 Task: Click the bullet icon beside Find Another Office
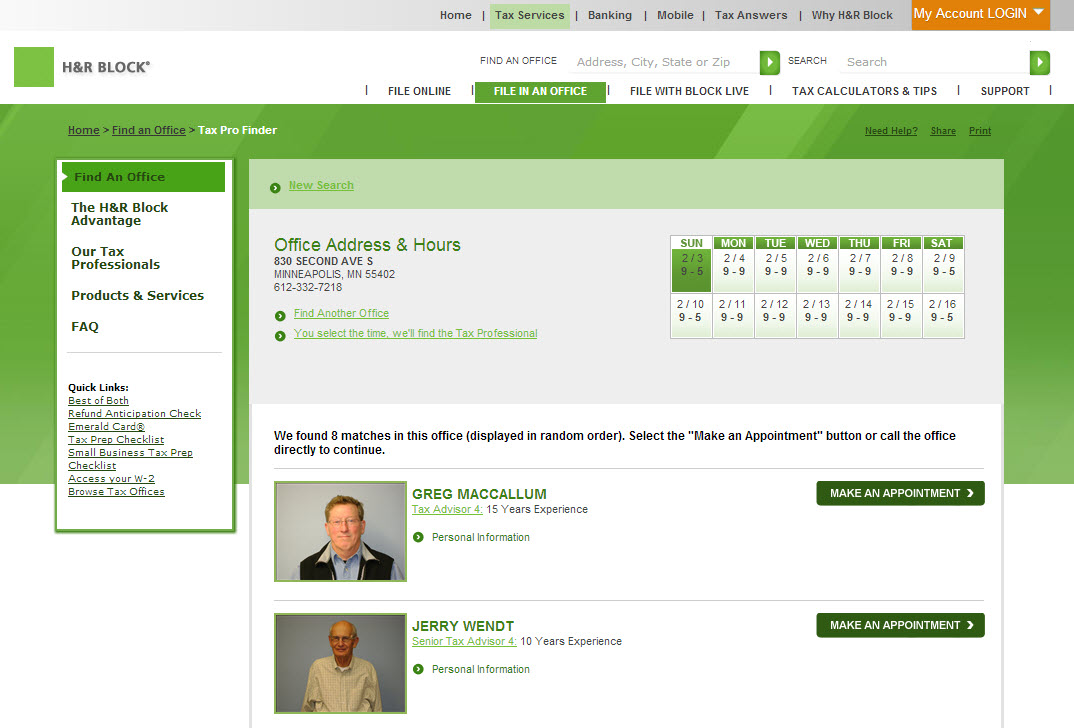[280, 316]
